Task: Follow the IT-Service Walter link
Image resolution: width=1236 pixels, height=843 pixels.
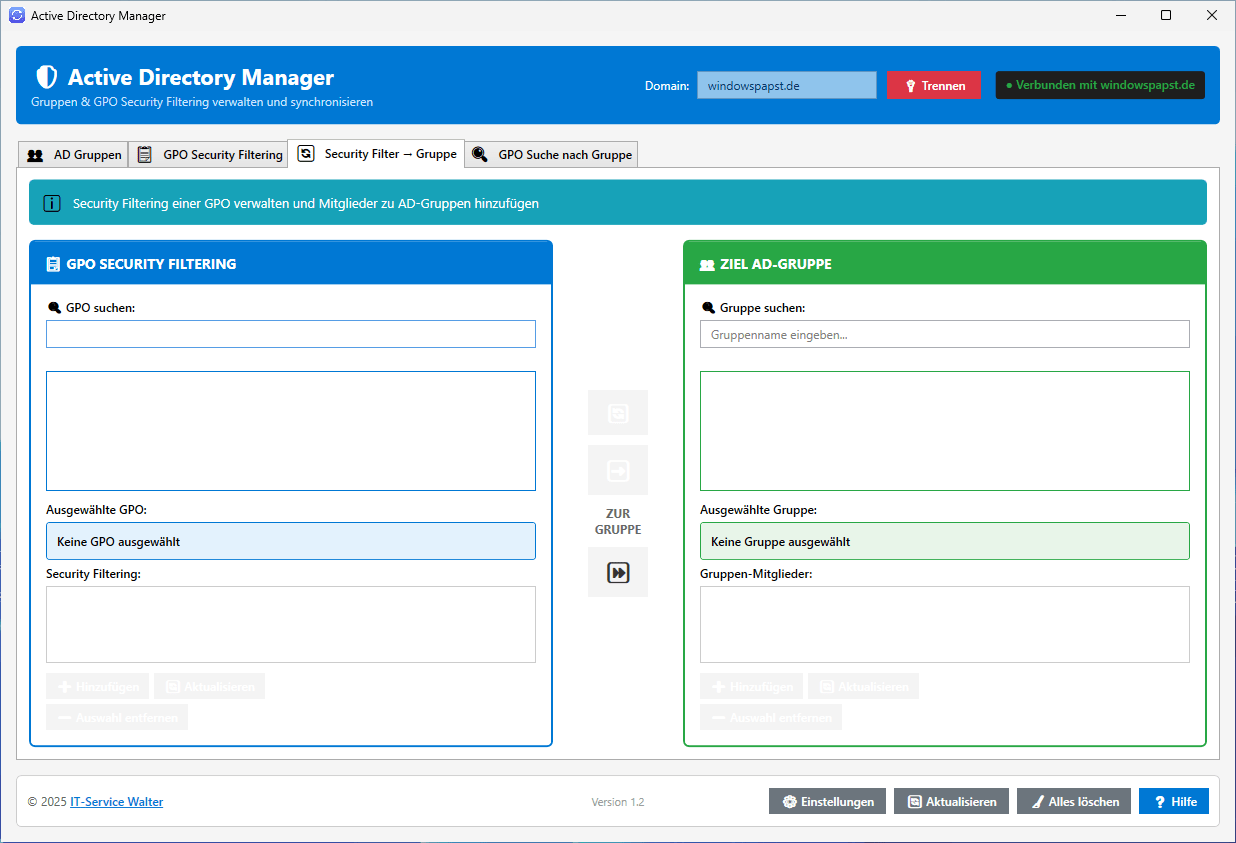Action: click(x=116, y=802)
